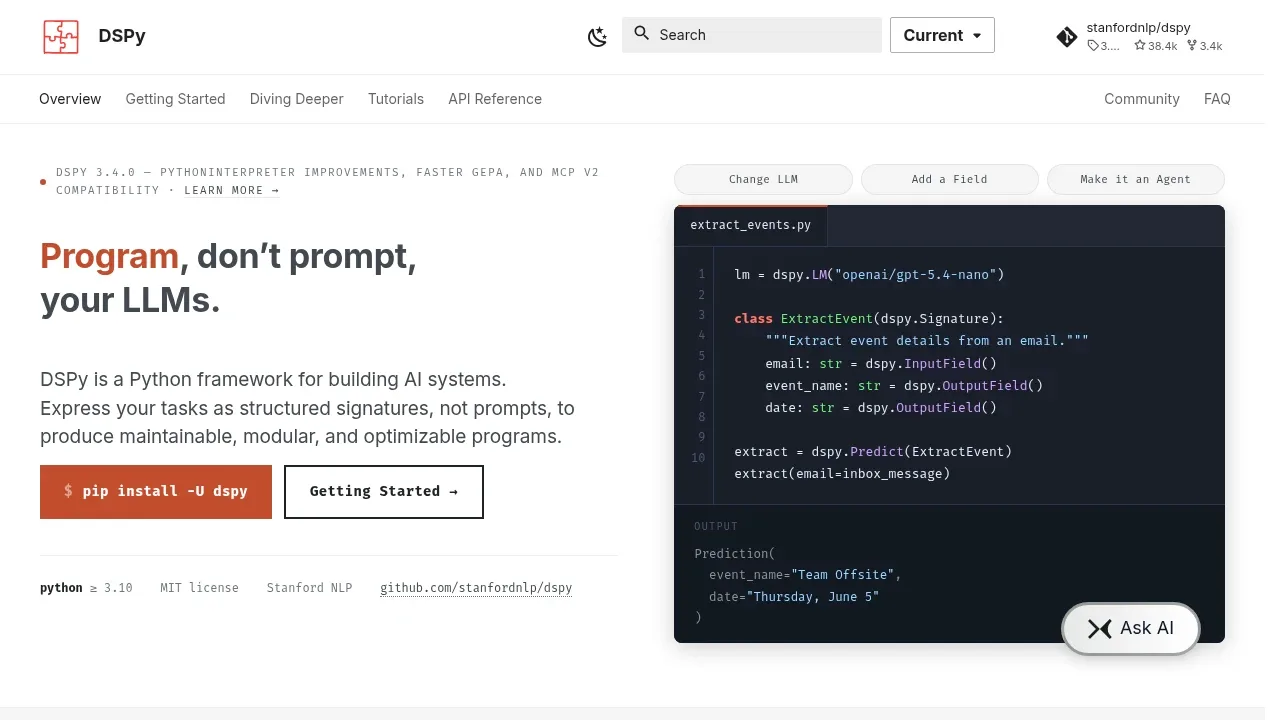Click the extract(email=inbox_message) code line
The image size is (1280, 720).
(x=842, y=474)
